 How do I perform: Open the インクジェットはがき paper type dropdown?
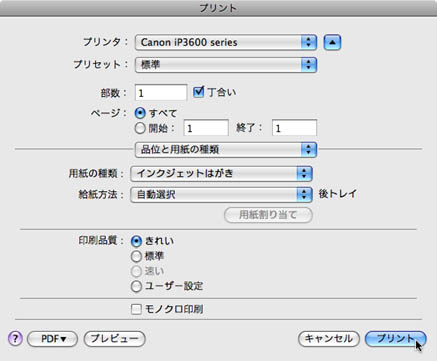coord(221,174)
